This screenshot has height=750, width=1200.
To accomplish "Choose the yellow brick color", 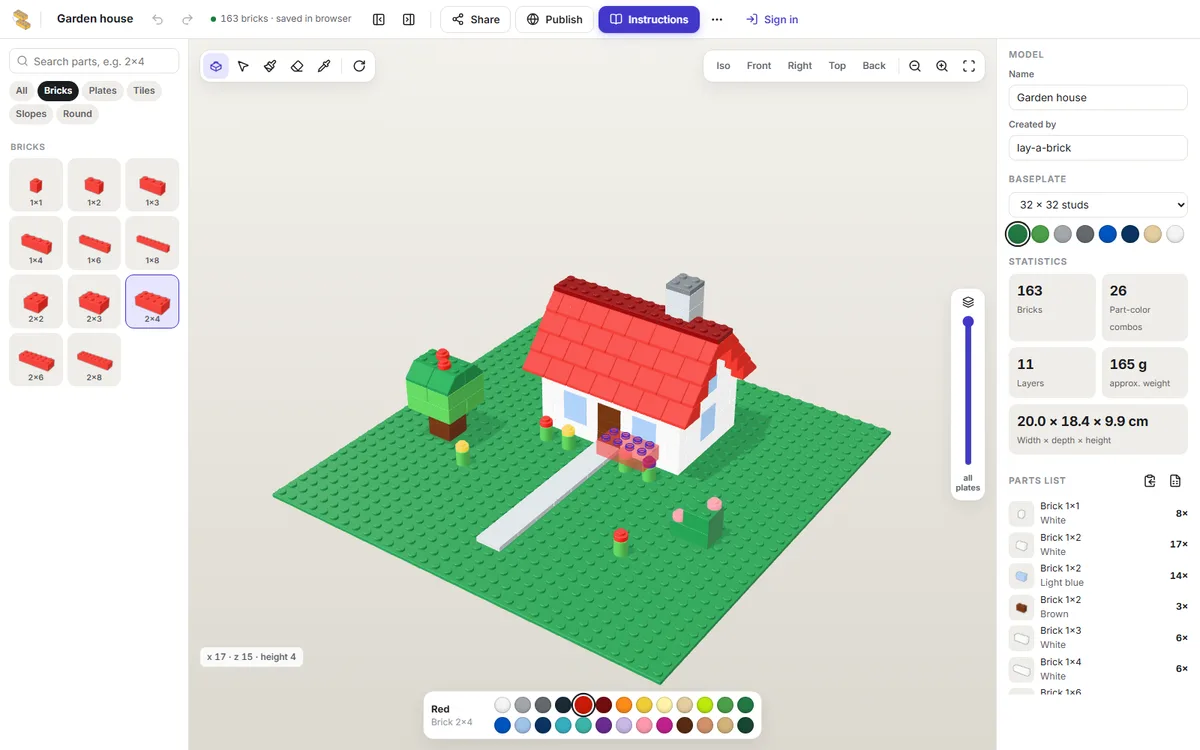I will pos(644,705).
